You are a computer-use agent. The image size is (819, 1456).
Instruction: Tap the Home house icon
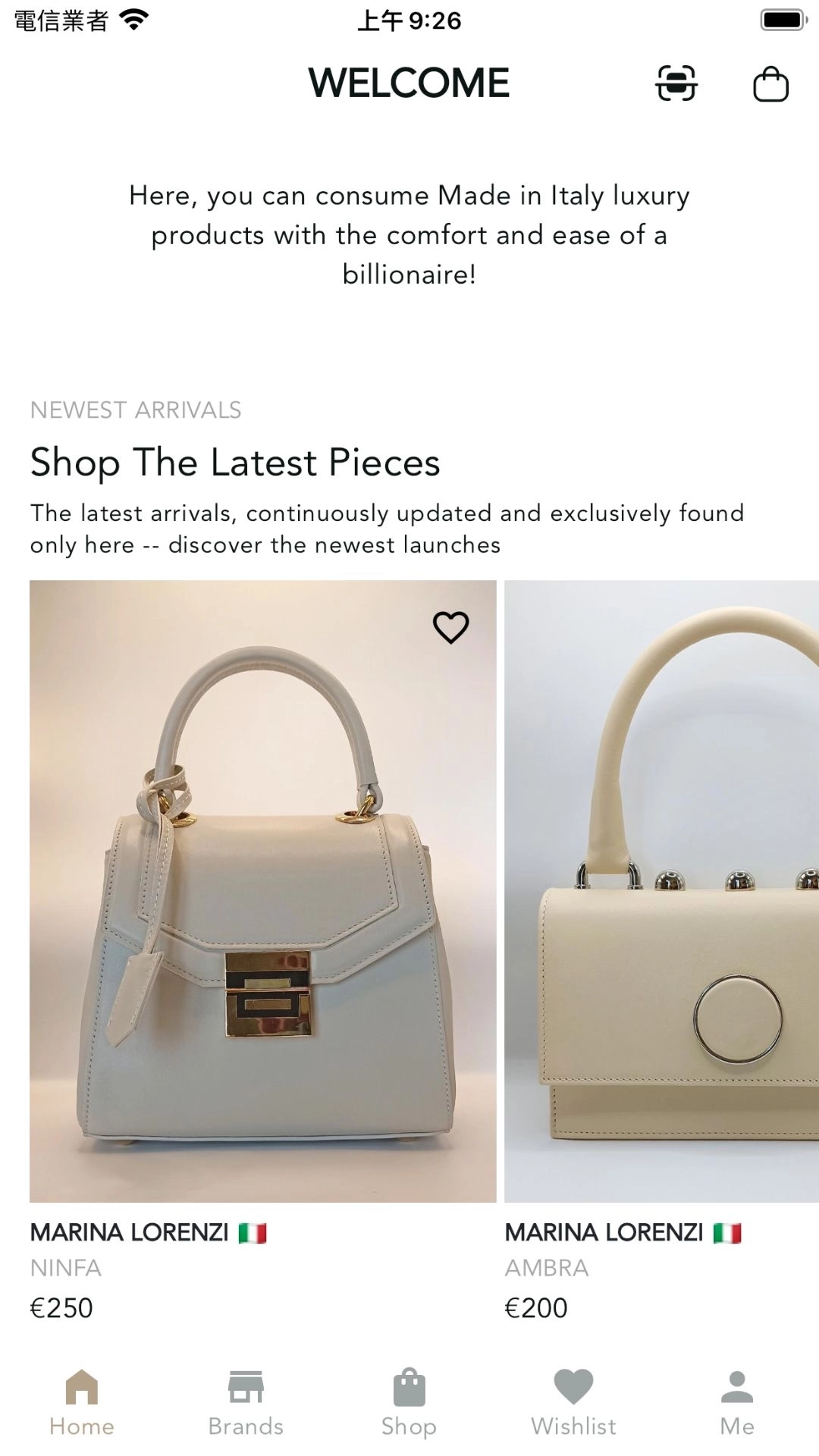click(x=82, y=1386)
